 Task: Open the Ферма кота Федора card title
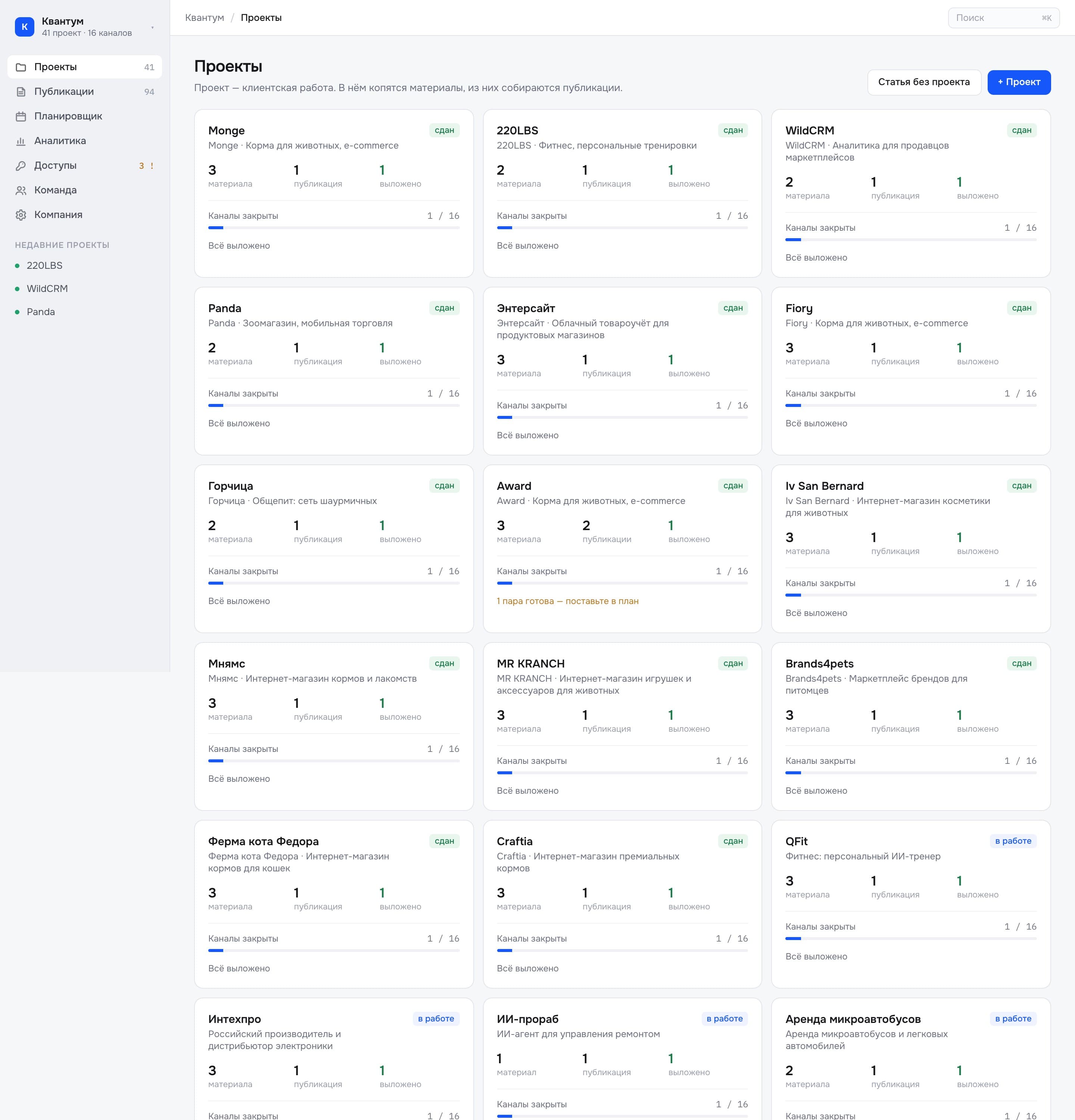coord(263,842)
